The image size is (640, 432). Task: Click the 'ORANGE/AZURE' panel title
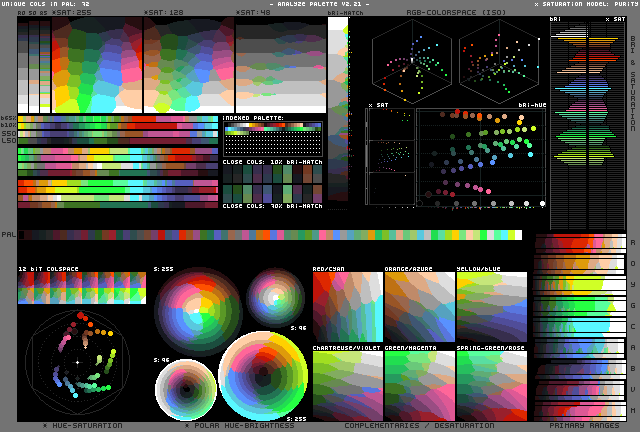coord(407,269)
